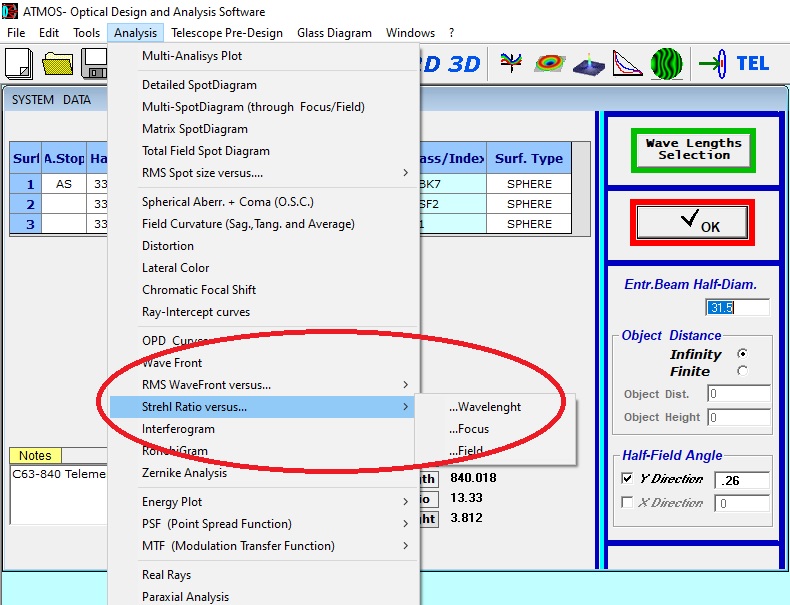Screen dimensions: 790x605
Task: Select Strehl ...Focus option
Action: point(495,429)
